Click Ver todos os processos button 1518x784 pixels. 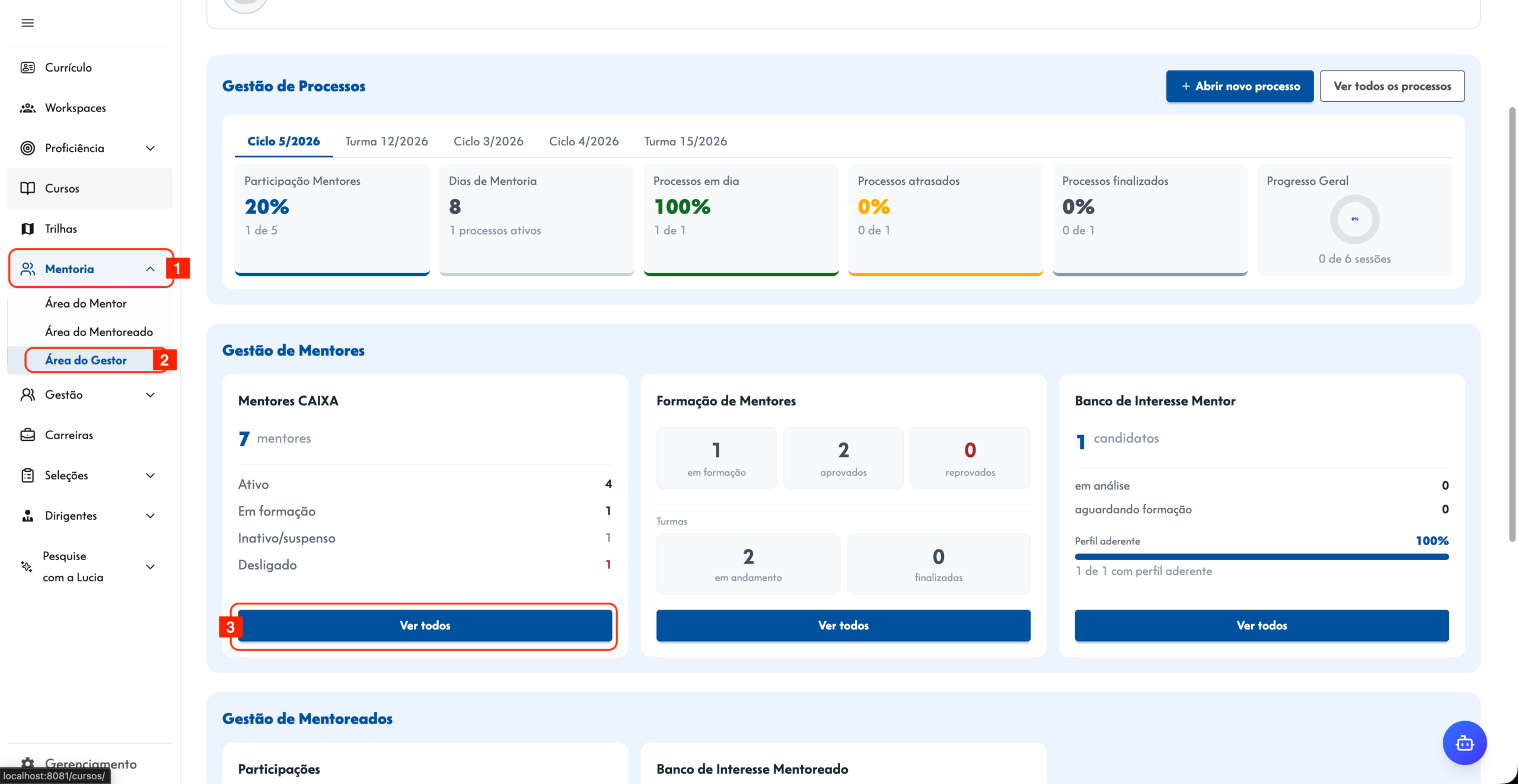pyautogui.click(x=1392, y=86)
